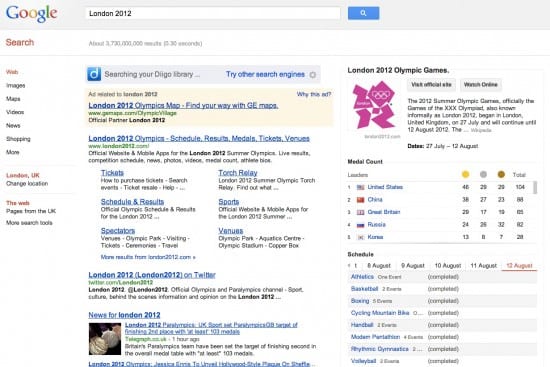The height and width of the screenshot is (367, 550).
Task: Open Modern Pentathlon in the schedule
Action: (x=375, y=337)
